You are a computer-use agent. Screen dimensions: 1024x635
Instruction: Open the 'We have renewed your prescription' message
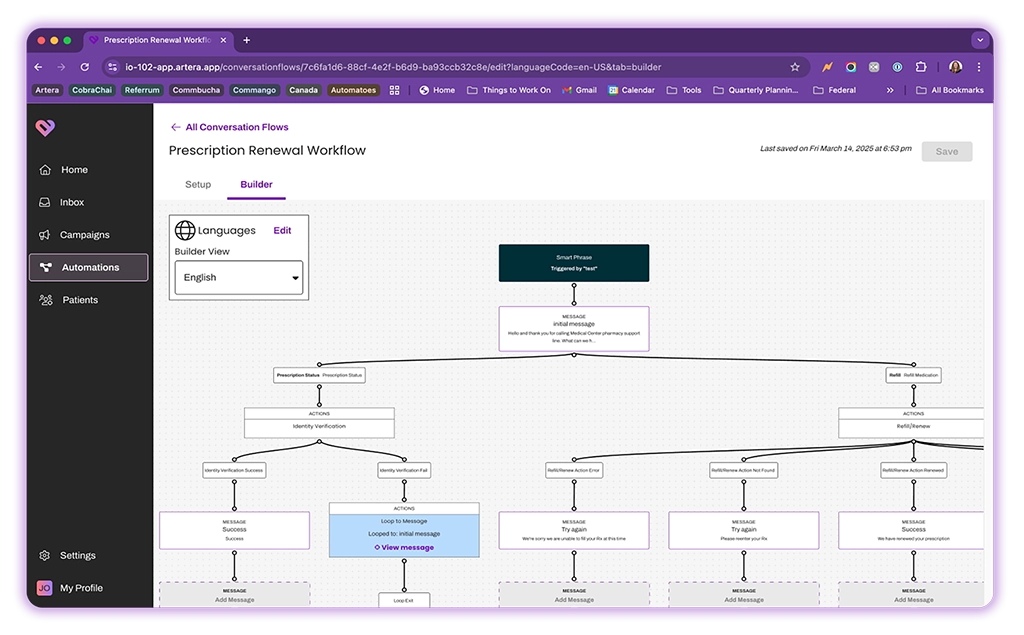point(911,530)
